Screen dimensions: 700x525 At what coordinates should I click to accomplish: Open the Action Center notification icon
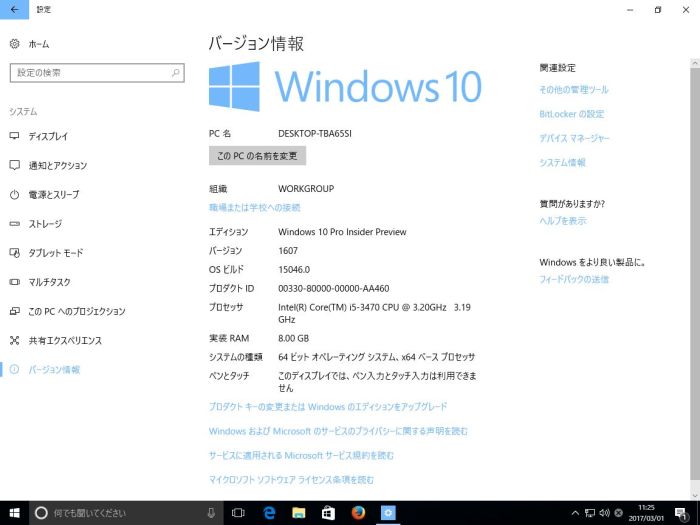point(681,513)
